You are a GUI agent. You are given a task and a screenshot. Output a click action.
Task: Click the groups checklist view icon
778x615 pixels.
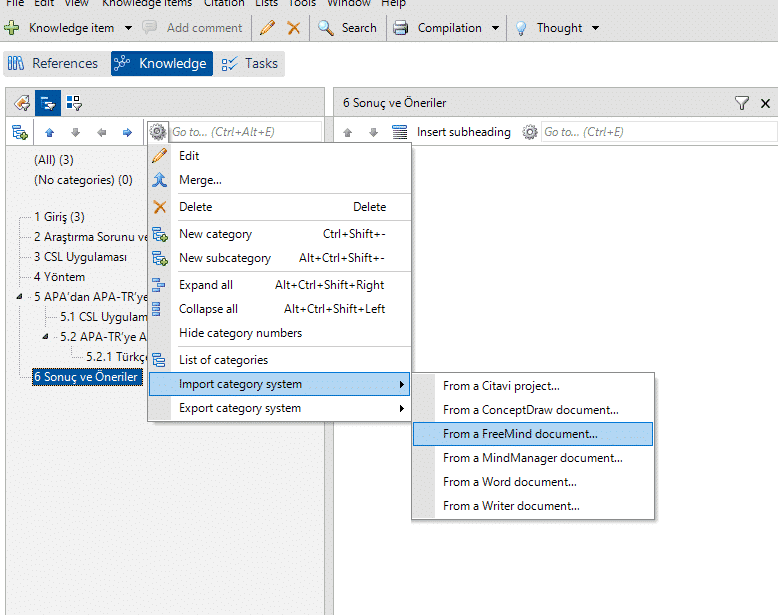coord(74,103)
